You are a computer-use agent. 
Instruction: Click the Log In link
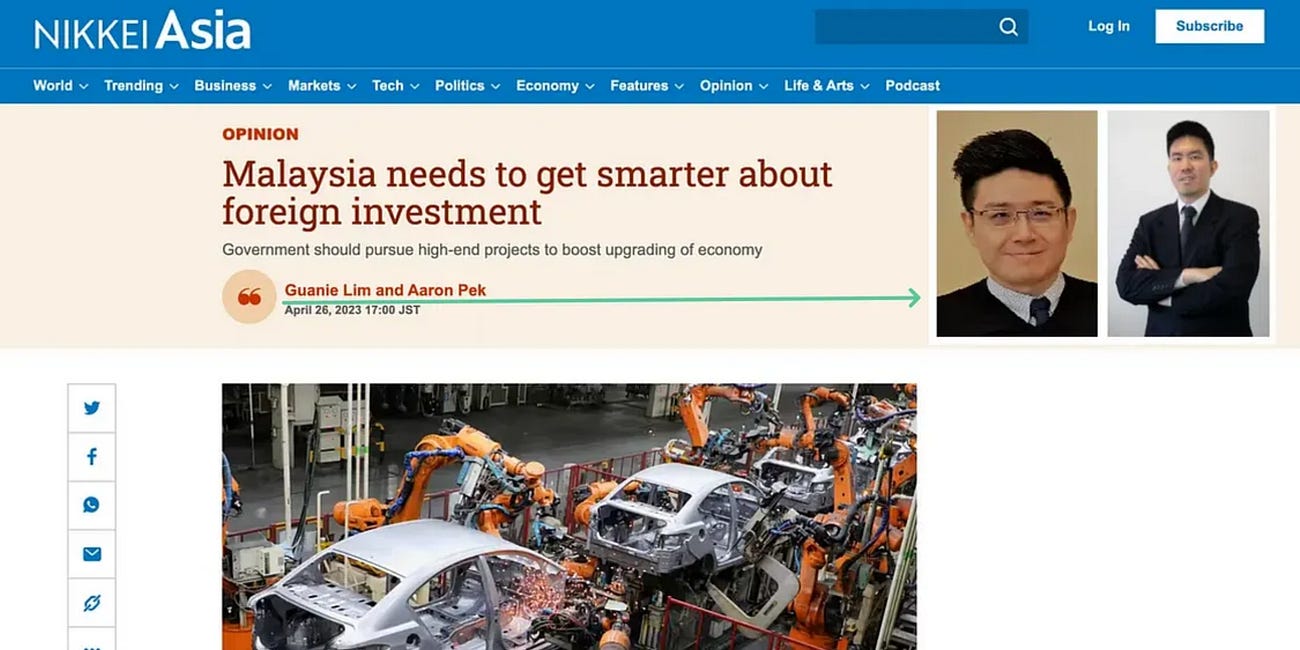(x=1109, y=26)
